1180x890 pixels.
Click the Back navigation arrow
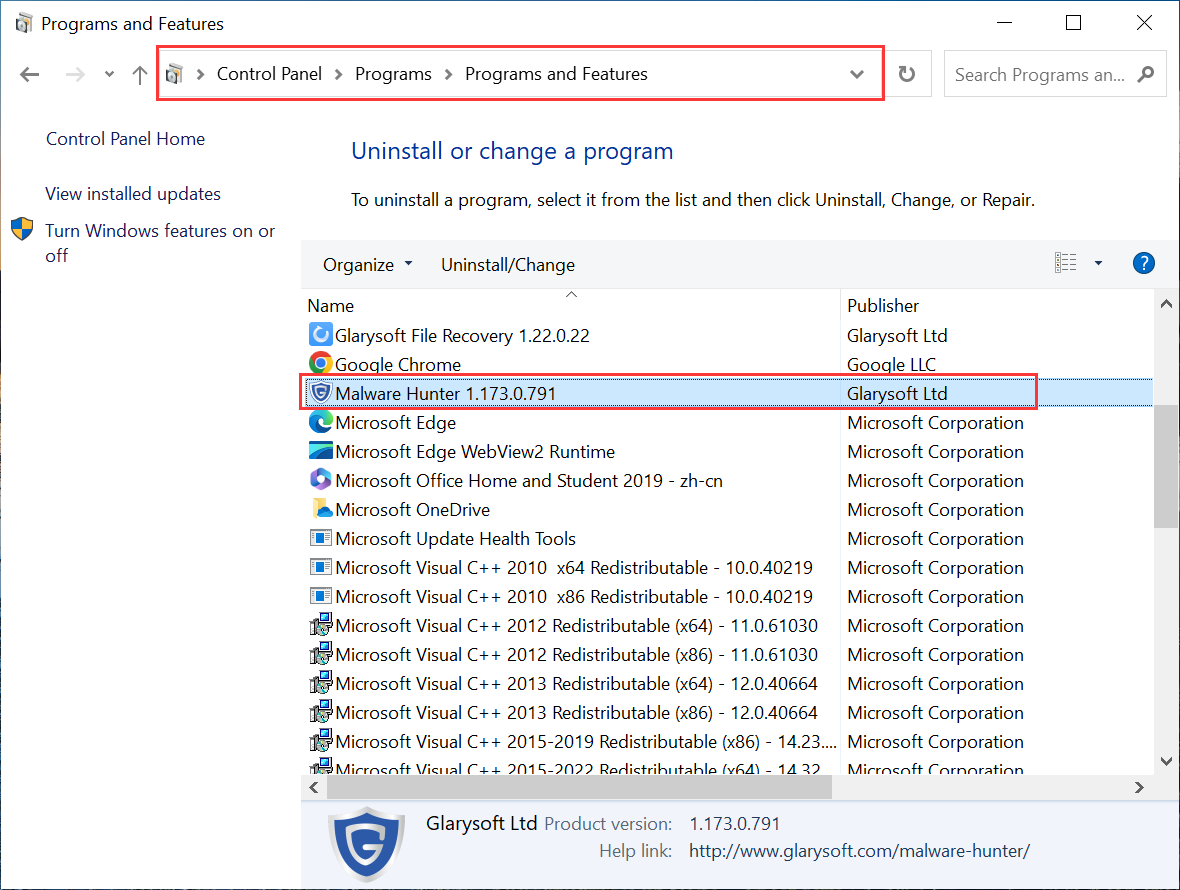pyautogui.click(x=30, y=75)
